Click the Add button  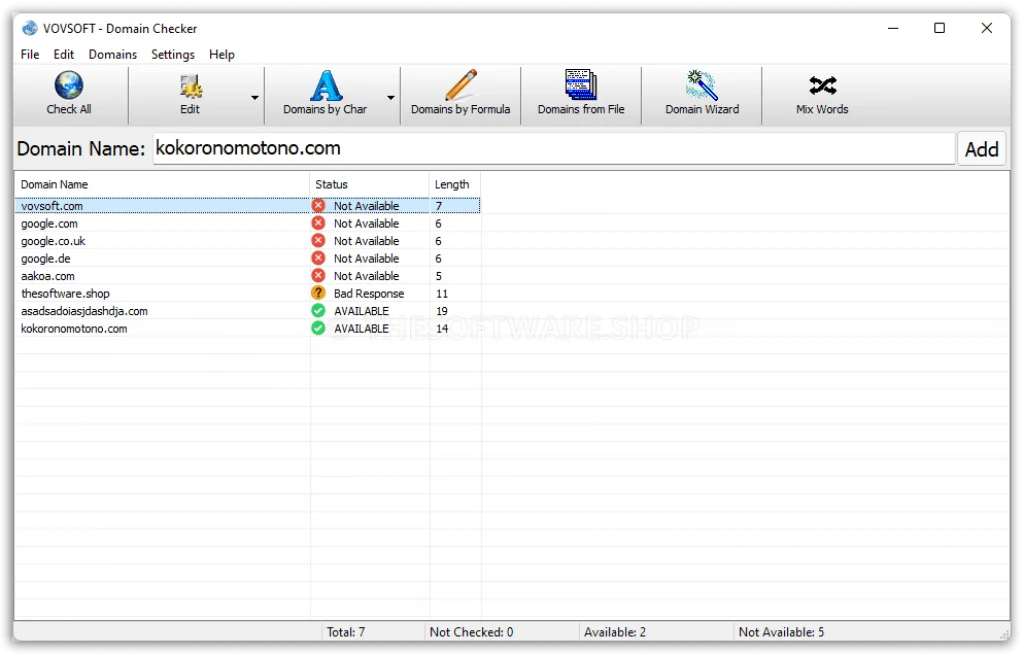pyautogui.click(x=982, y=149)
